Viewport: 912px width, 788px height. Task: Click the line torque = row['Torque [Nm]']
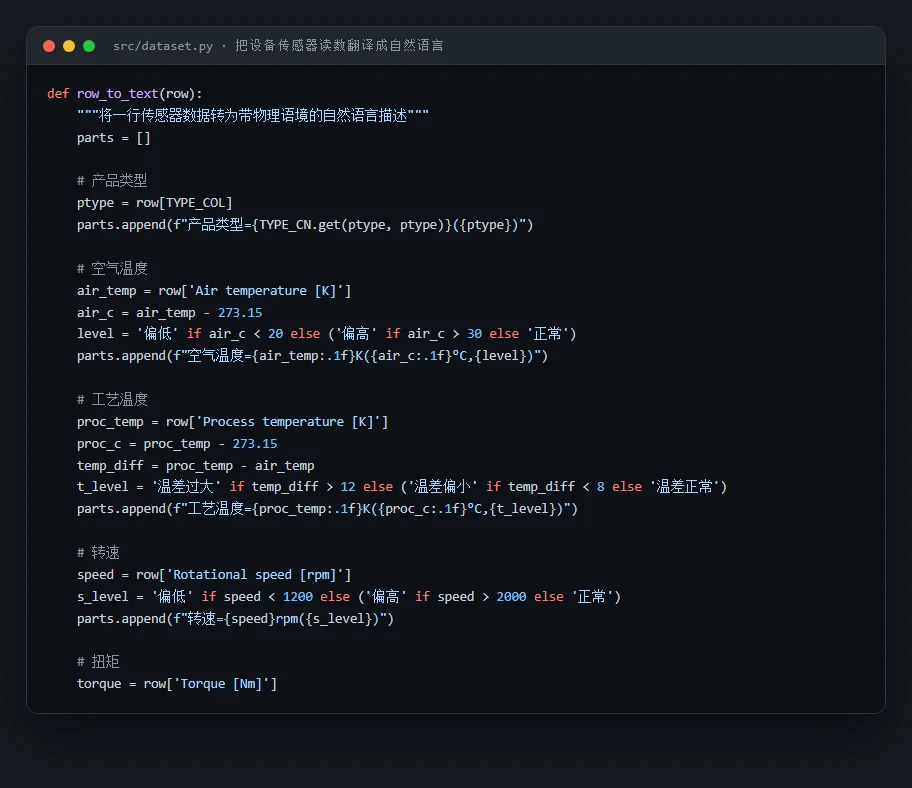click(x=177, y=684)
